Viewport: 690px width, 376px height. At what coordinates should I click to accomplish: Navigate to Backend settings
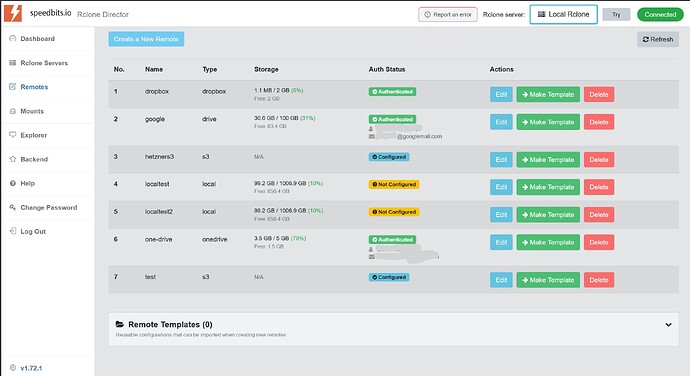tap(34, 159)
